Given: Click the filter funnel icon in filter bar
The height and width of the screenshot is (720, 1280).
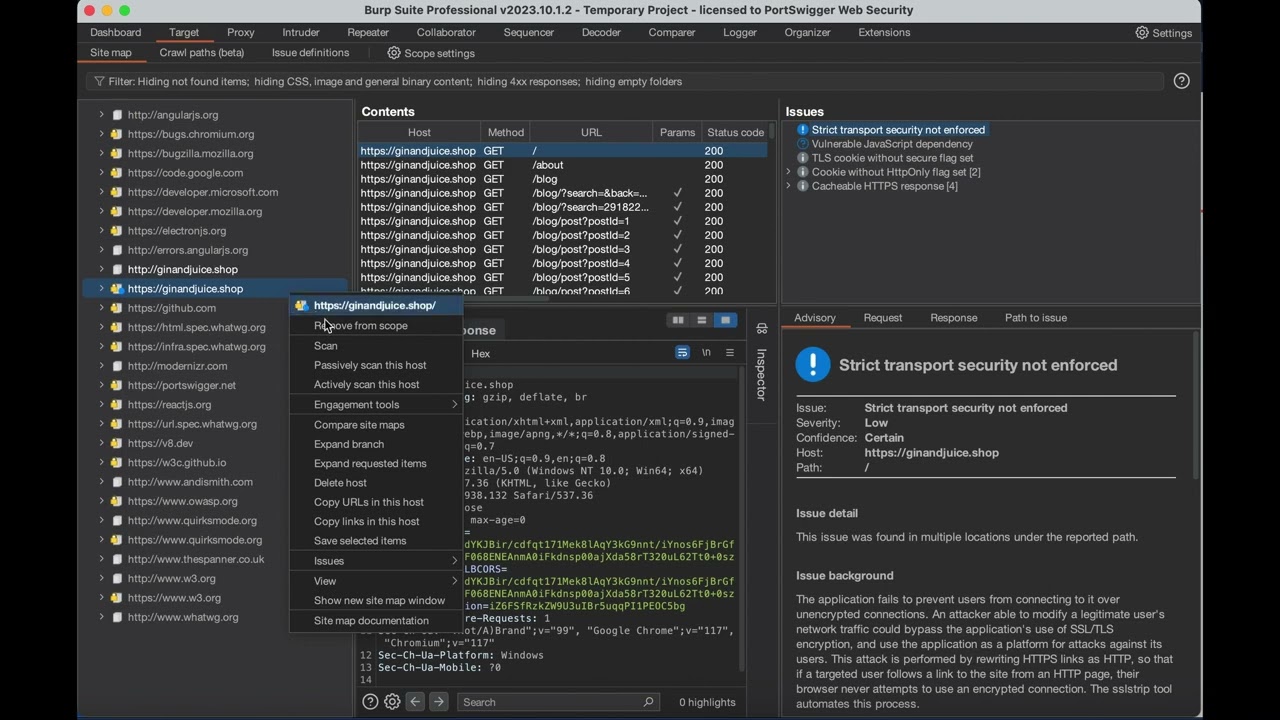Looking at the screenshot, I should [99, 82].
